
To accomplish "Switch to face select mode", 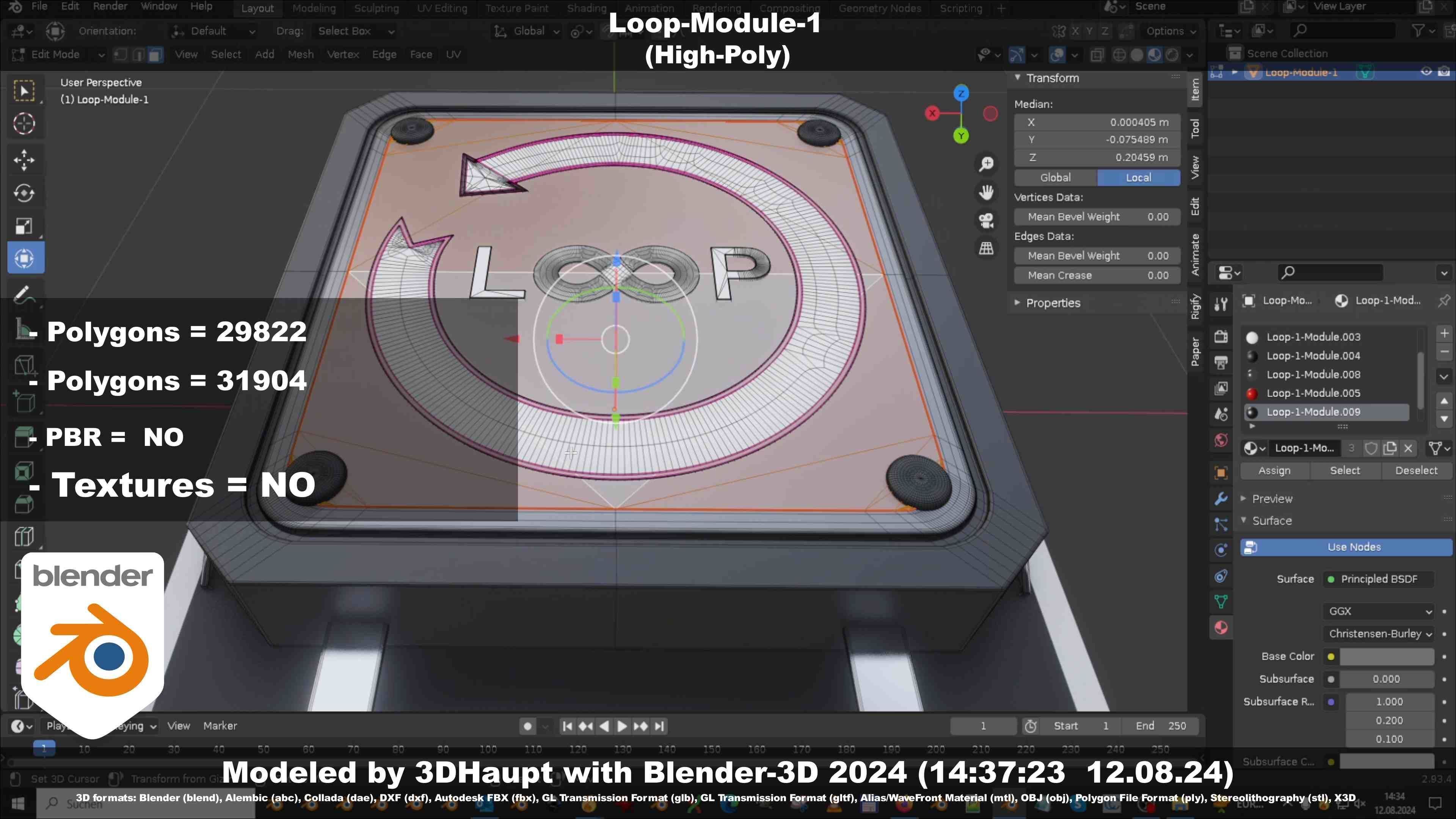I will tap(155, 54).
